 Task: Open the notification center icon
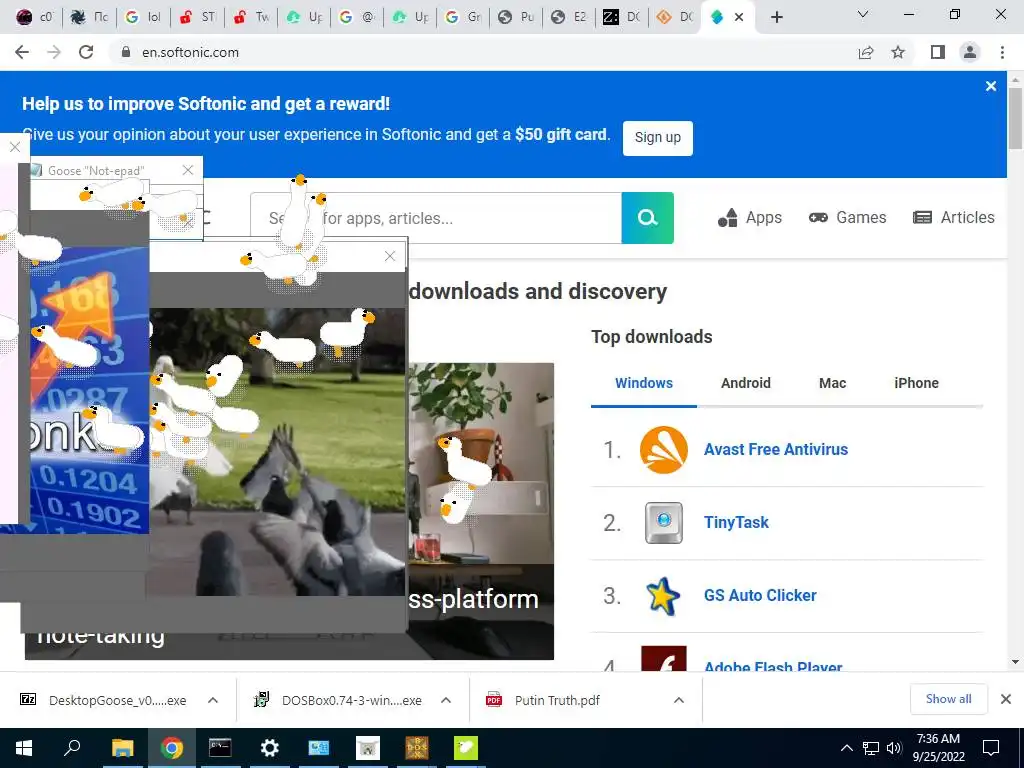coord(991,748)
